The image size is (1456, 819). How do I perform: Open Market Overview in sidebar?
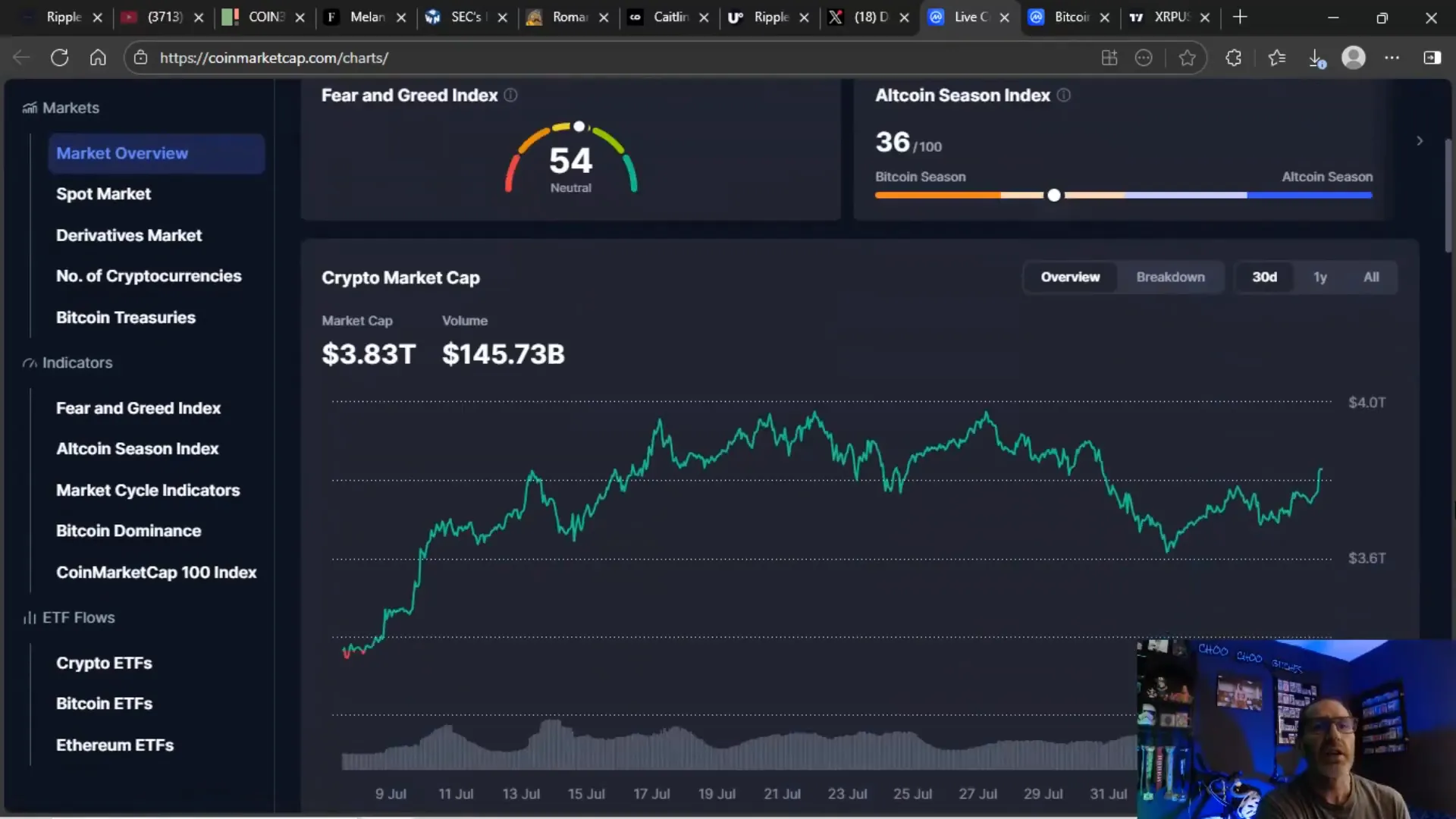[x=156, y=153]
